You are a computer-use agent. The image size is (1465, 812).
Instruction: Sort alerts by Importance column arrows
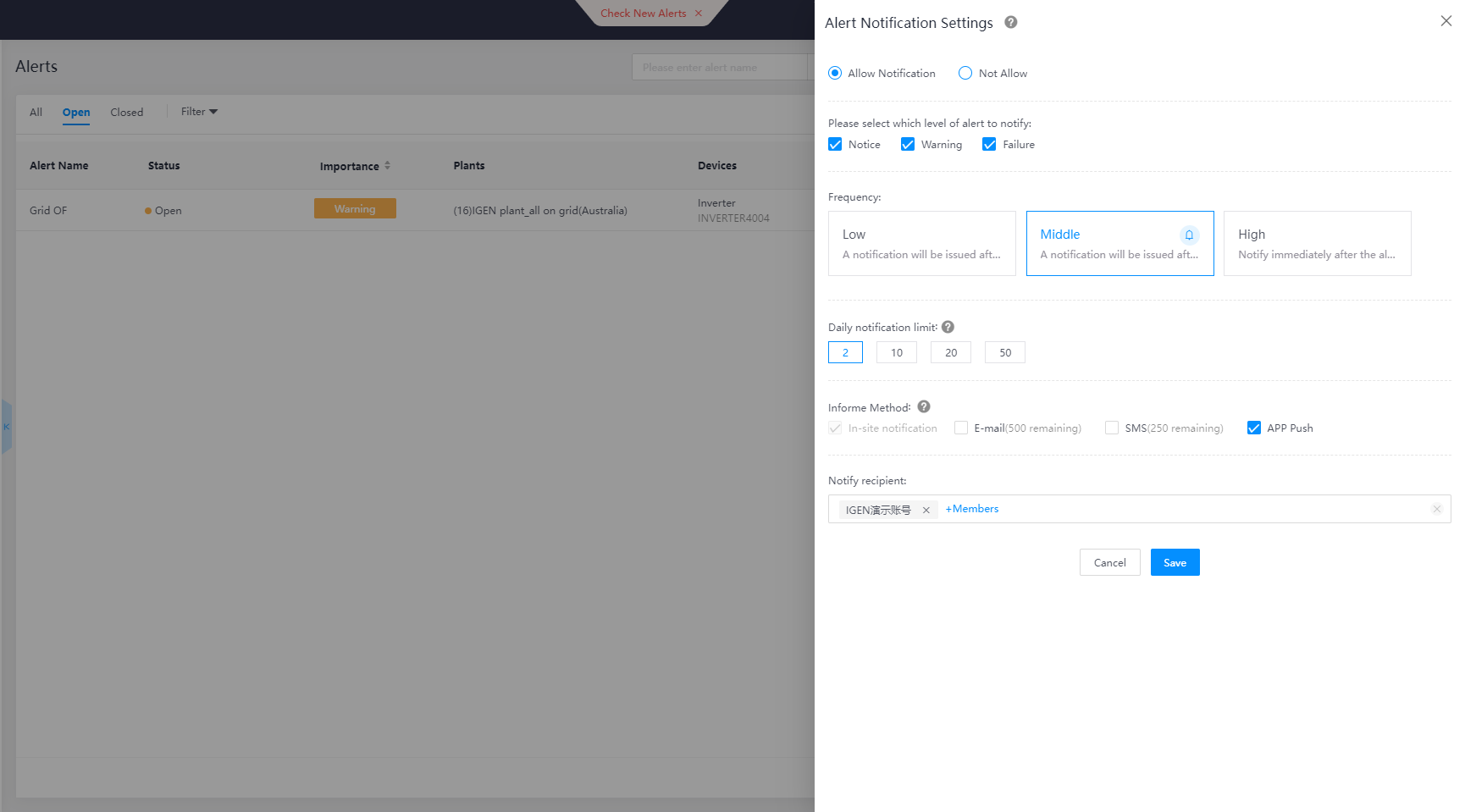pyautogui.click(x=387, y=166)
